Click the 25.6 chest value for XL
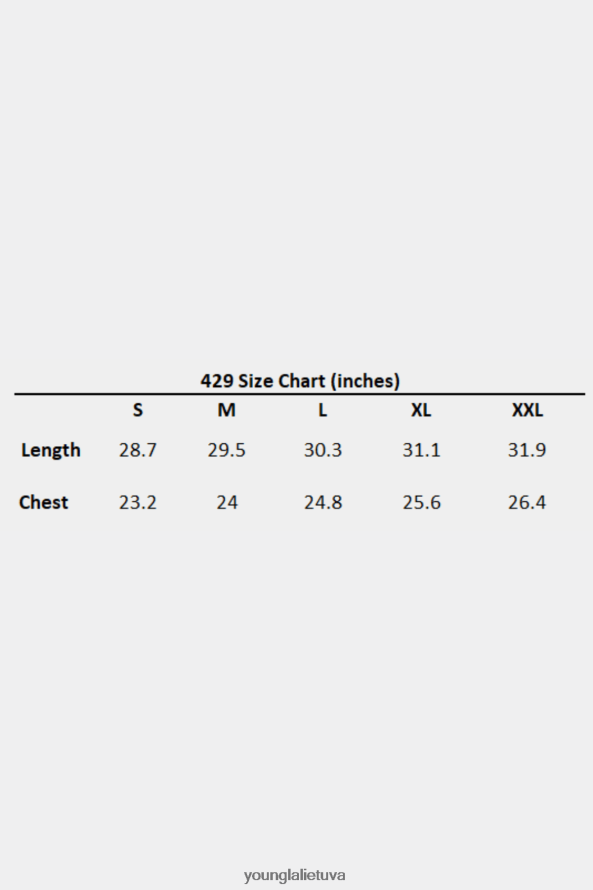This screenshot has height=890, width=593. 422,502
